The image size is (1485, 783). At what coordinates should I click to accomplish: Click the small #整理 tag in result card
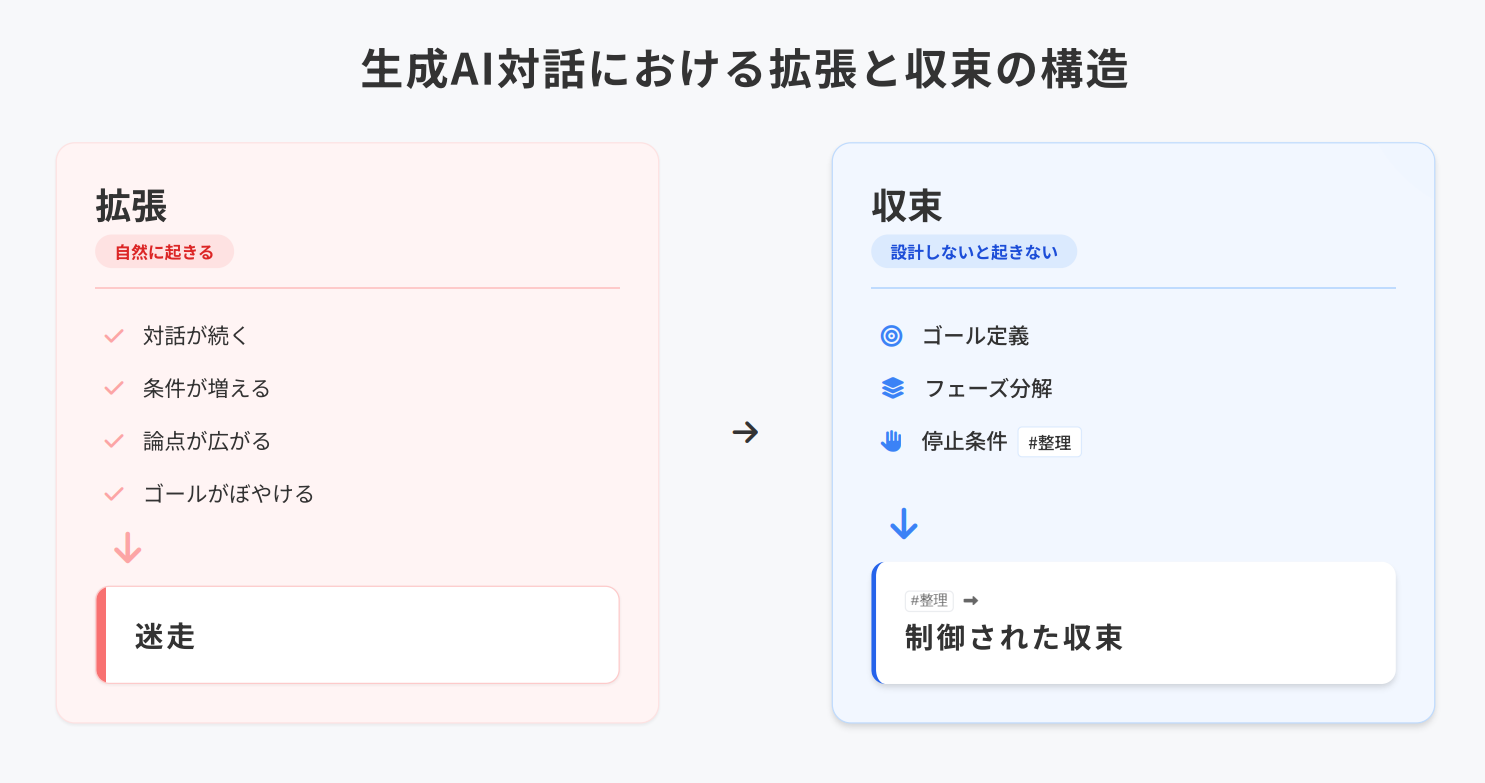pyautogui.click(x=929, y=600)
